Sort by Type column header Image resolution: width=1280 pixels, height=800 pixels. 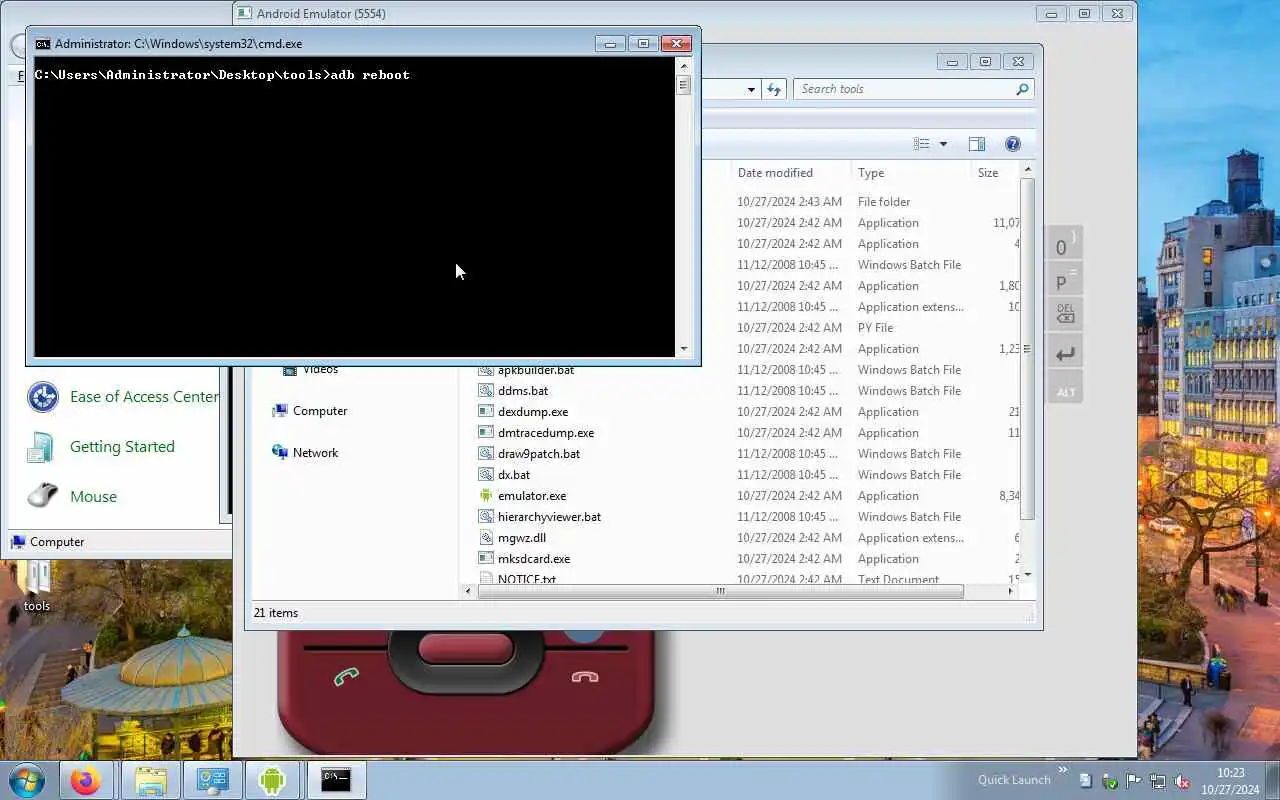[871, 173]
